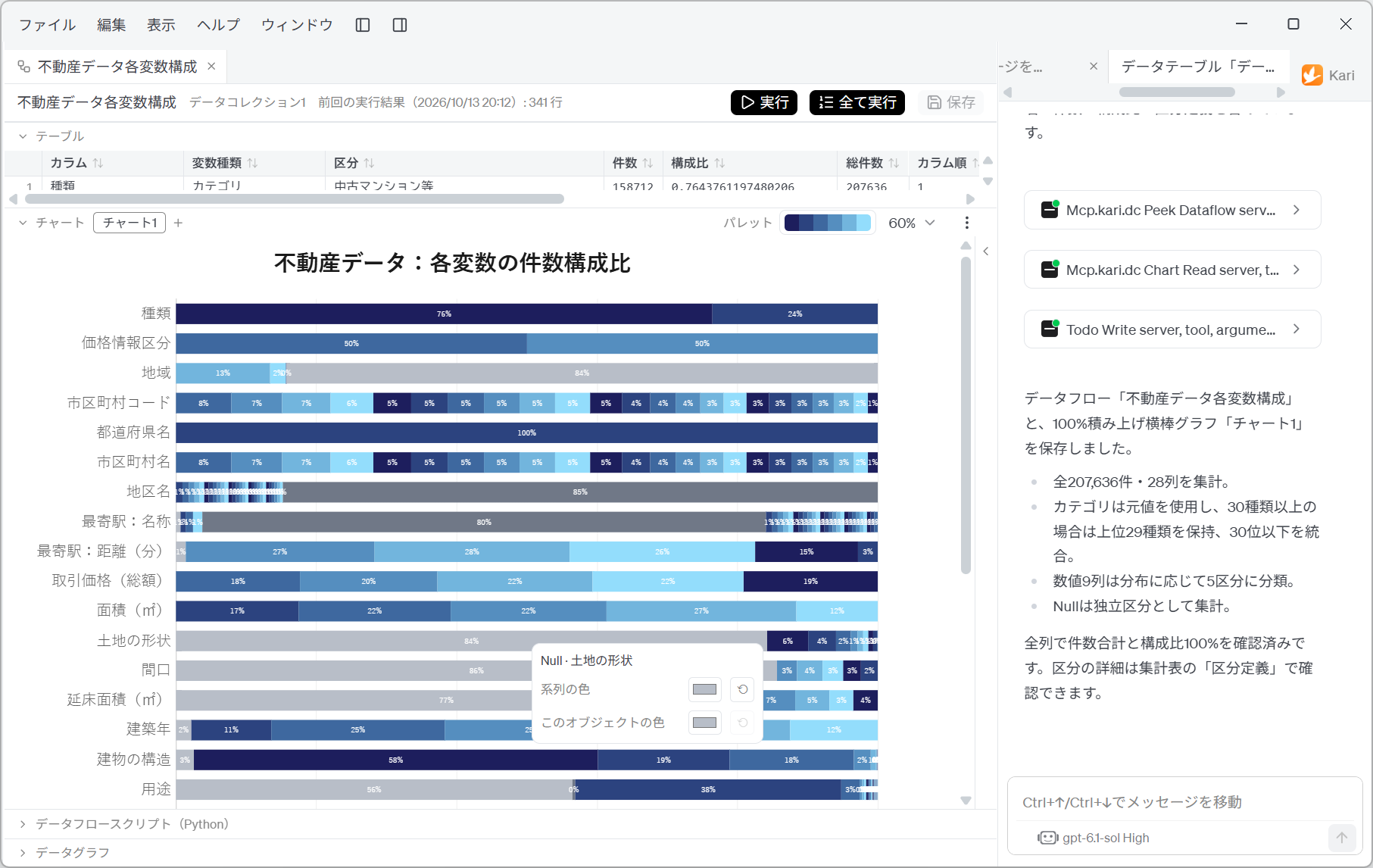Click the dataflow icon on 不動産データ tab
This screenshot has height=868, width=1373.
point(24,67)
